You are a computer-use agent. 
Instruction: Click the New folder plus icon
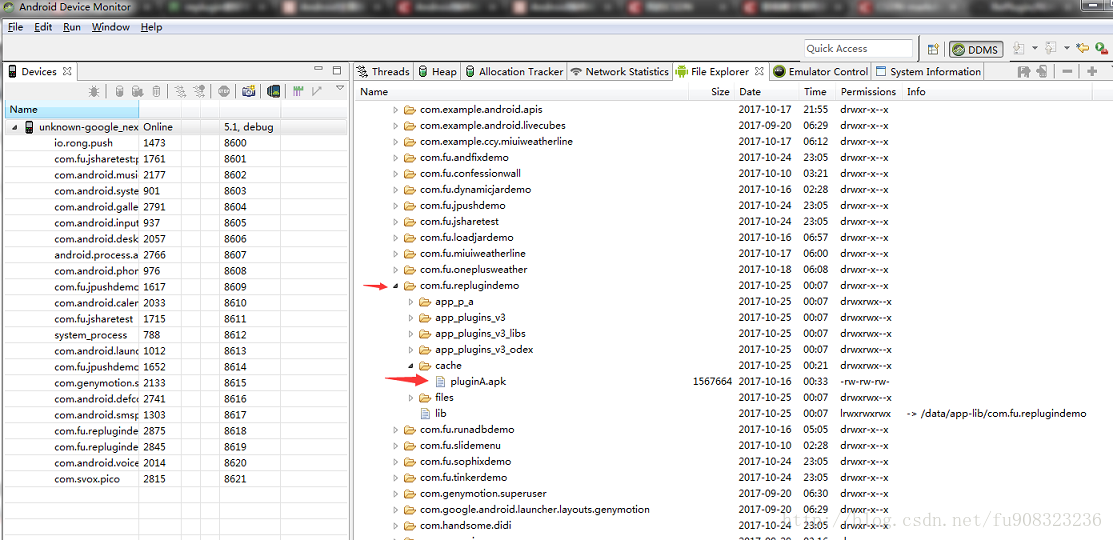(1092, 72)
